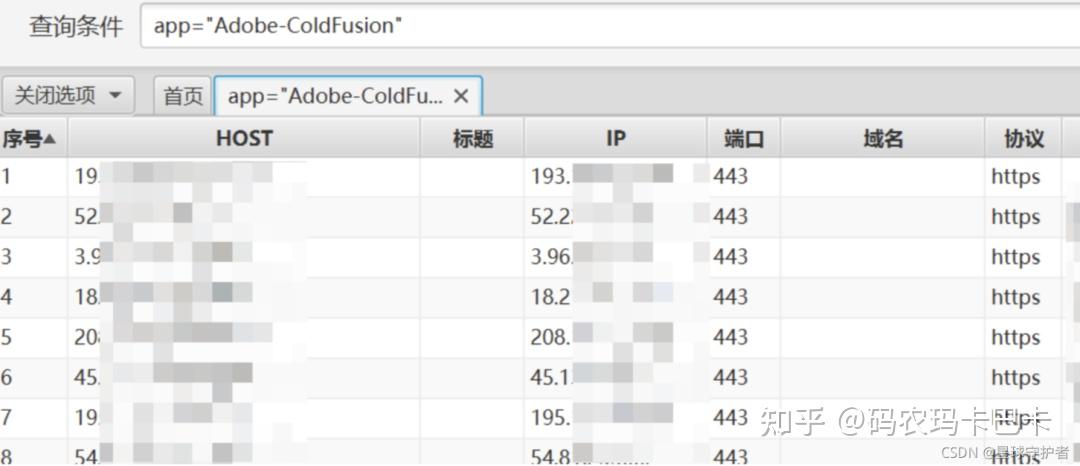Close the app="Adobe-ColdFu..." tab with X
Screen dimensions: 1080x466
[x=461, y=96]
